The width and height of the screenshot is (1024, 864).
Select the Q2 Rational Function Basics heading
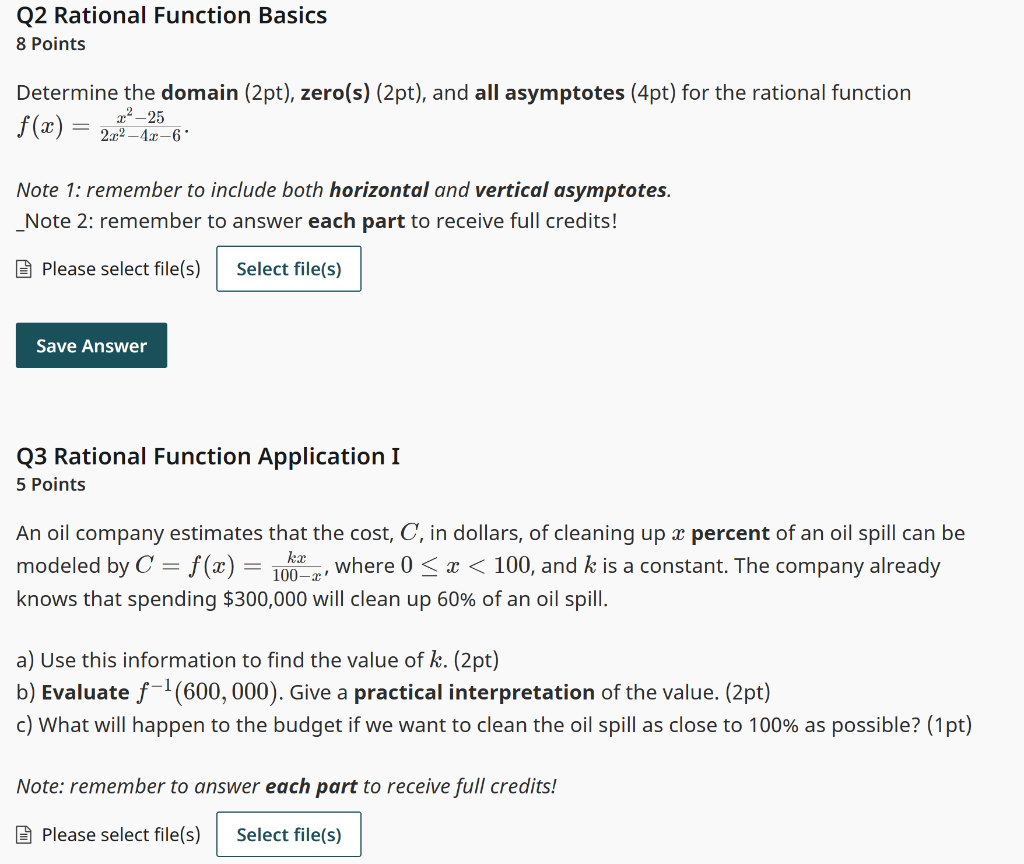171,15
